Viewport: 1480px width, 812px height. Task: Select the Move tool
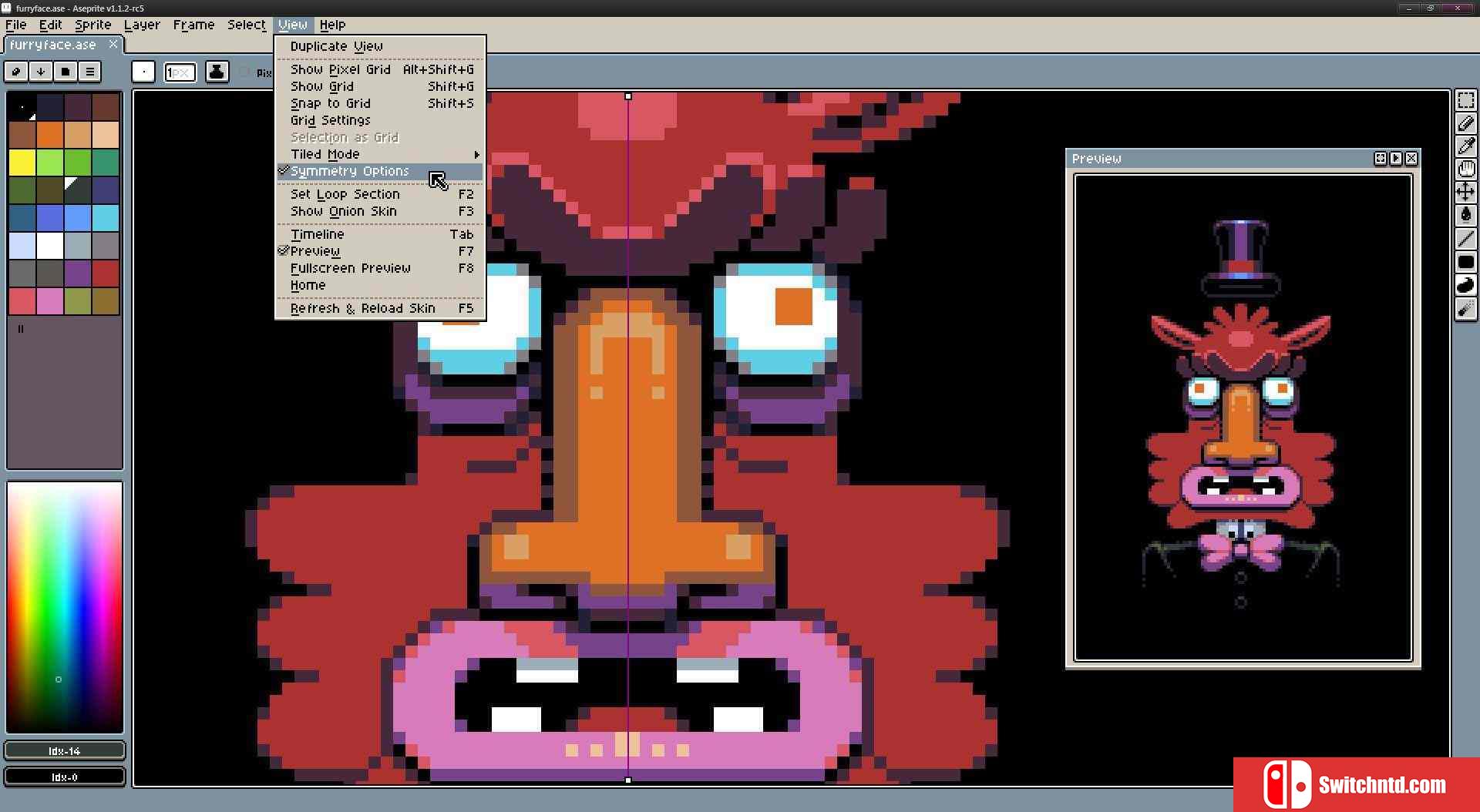[1465, 192]
